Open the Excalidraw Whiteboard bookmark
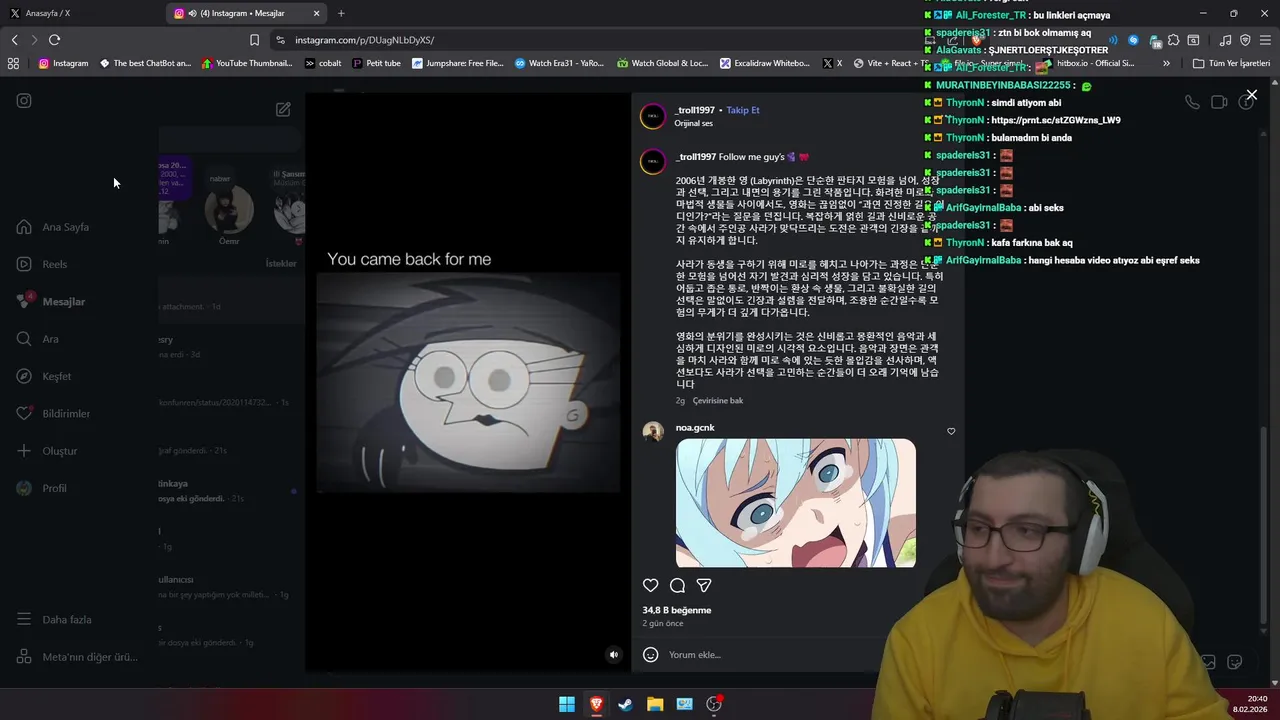Viewport: 1280px width, 720px height. (x=765, y=63)
